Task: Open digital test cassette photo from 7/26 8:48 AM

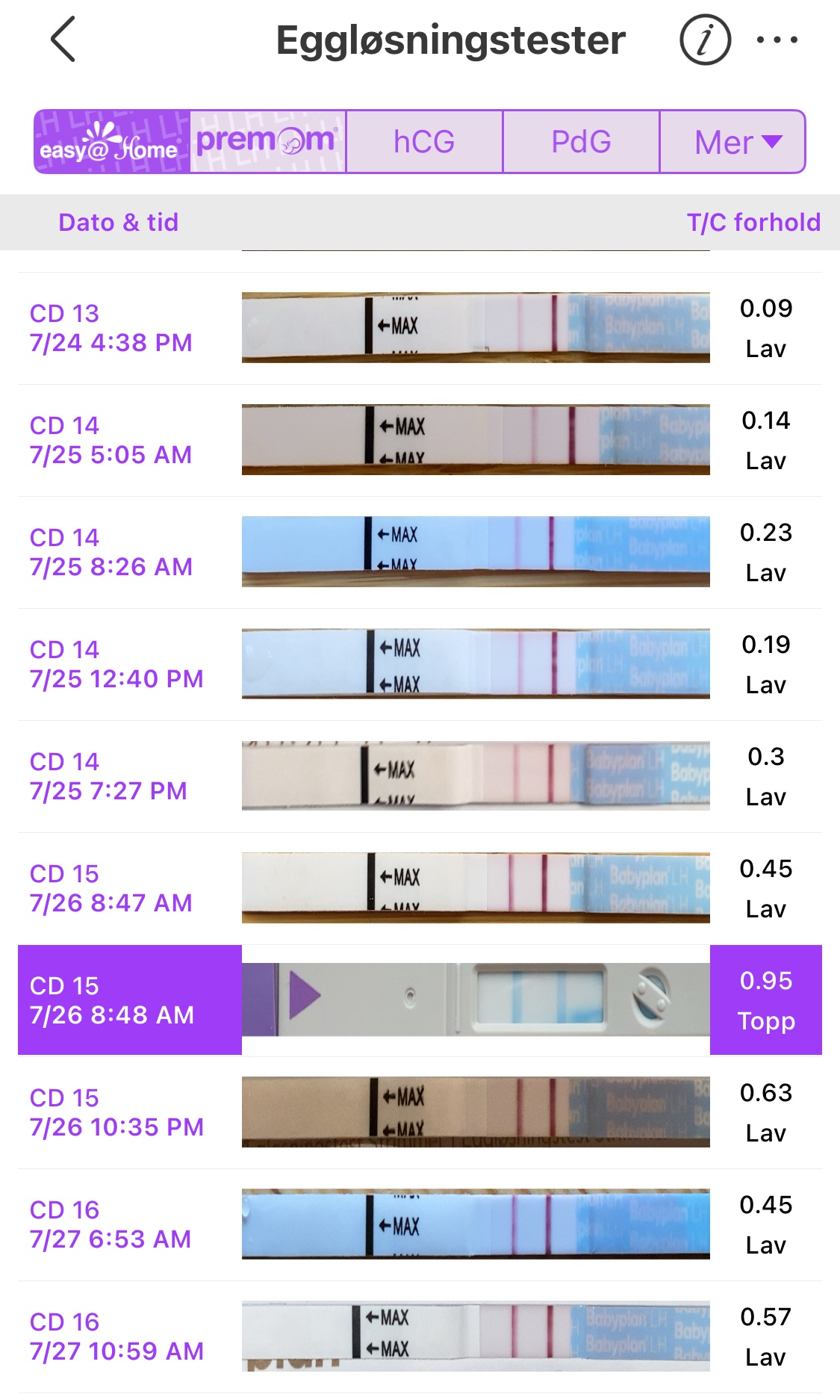Action: click(x=476, y=1000)
